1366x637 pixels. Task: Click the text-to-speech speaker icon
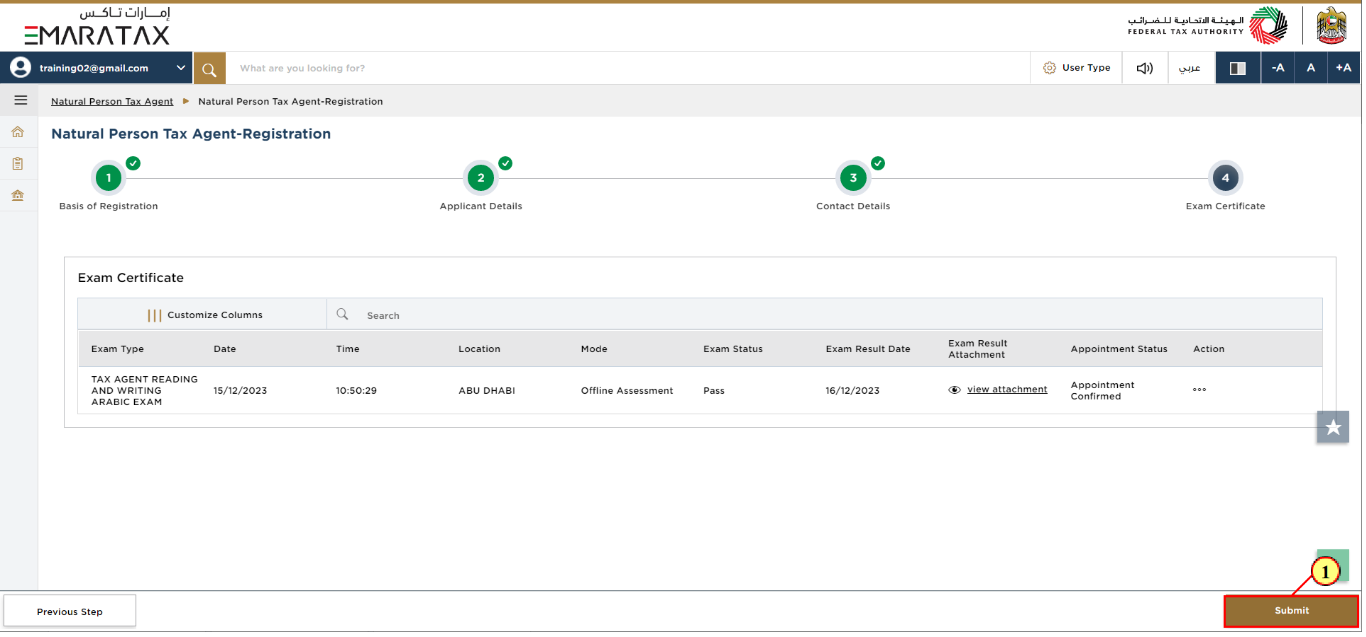pos(1145,68)
